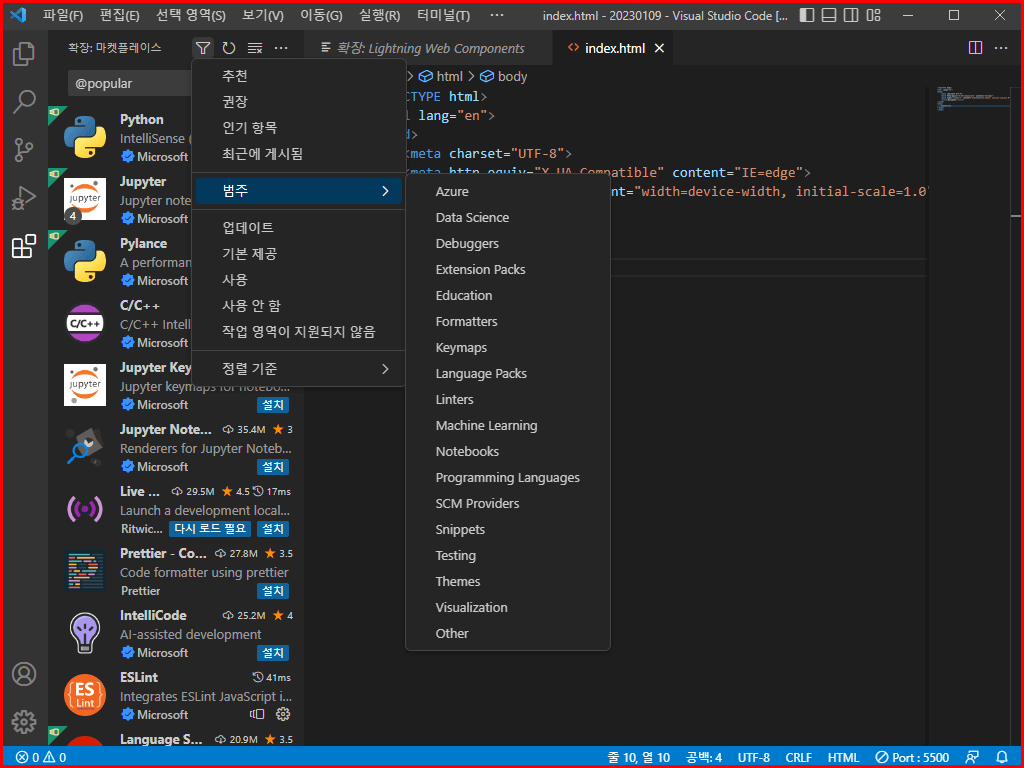This screenshot has height=768, width=1024.
Task: Refresh the extensions list
Action: coord(229,48)
